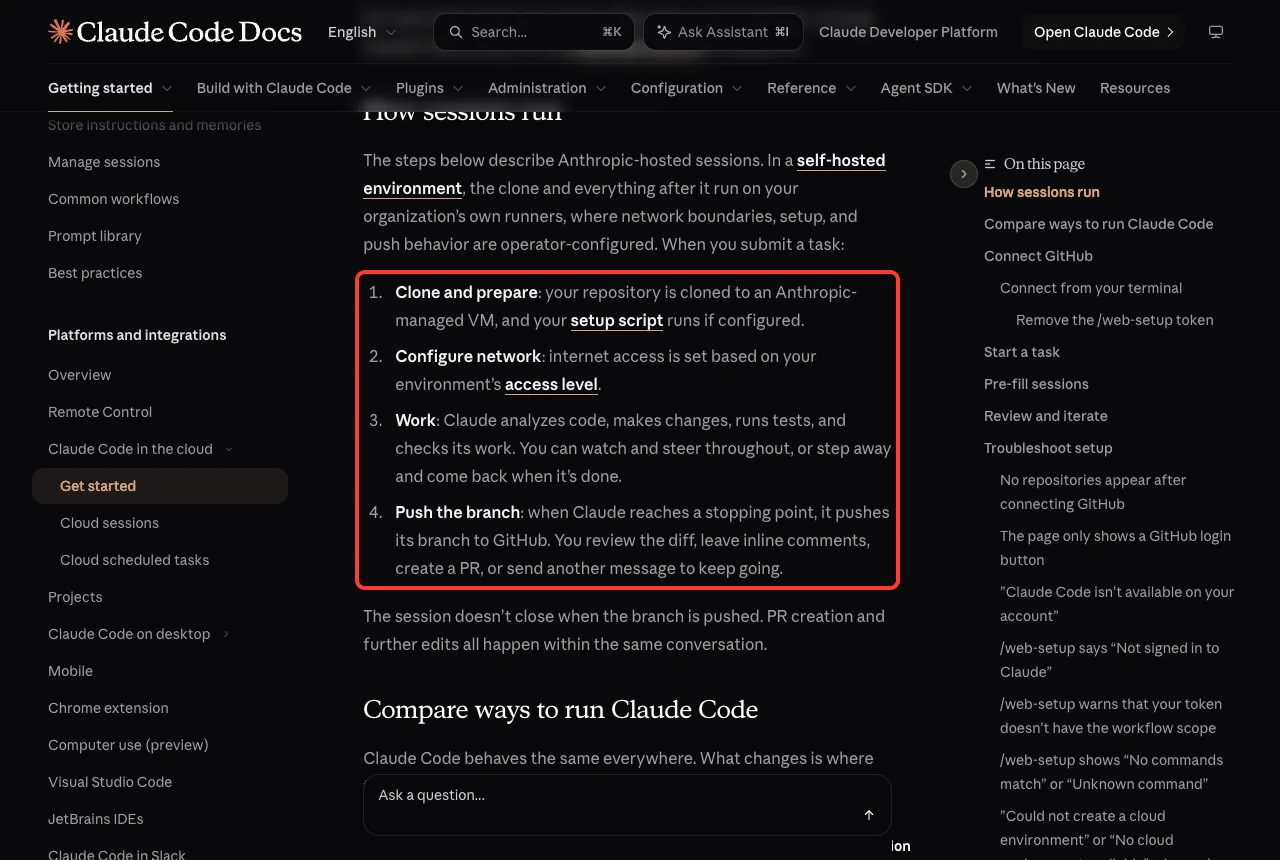
Task: Expand the Claude Code on desktop section
Action: [x=226, y=634]
